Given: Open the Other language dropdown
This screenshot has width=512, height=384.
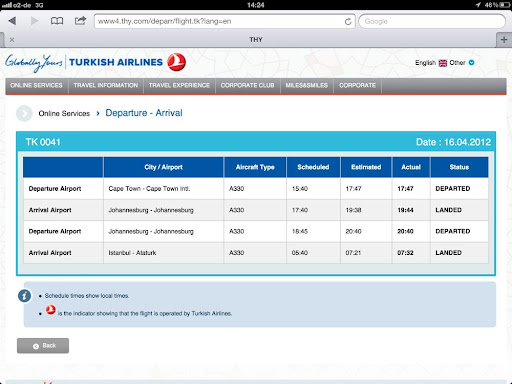Looking at the screenshot, I should tap(462, 63).
